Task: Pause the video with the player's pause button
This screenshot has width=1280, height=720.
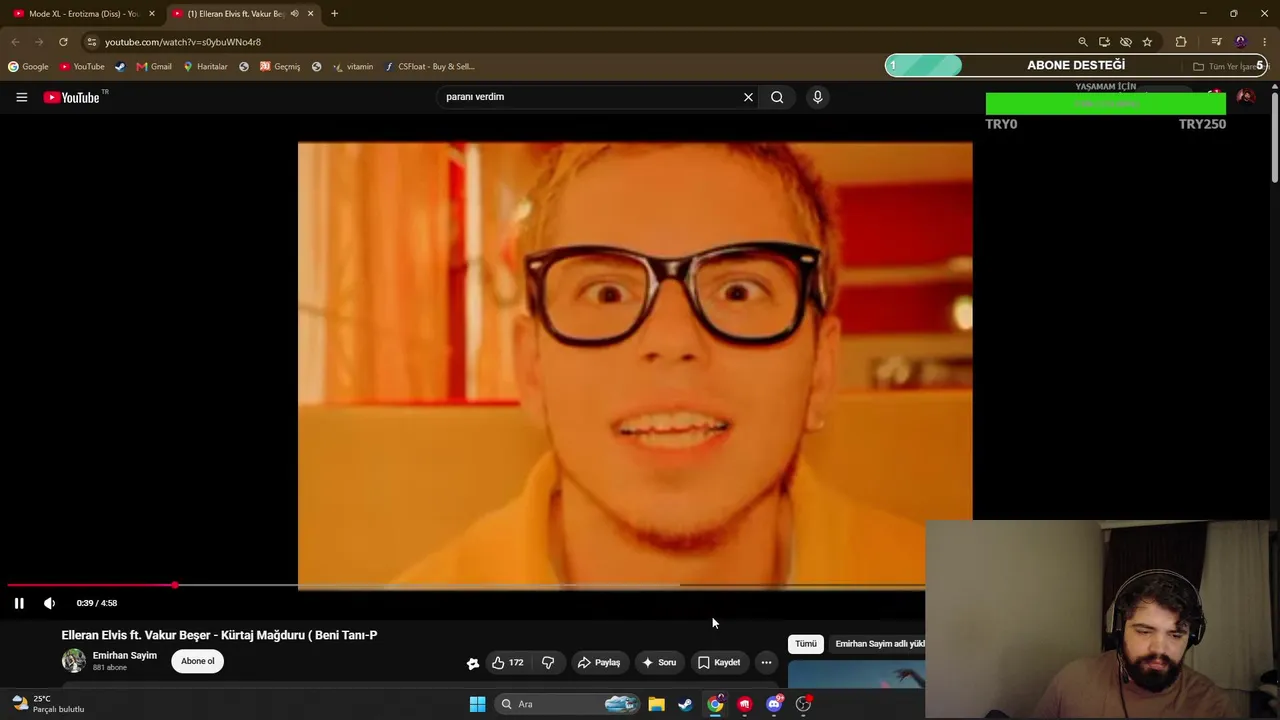Action: click(19, 603)
